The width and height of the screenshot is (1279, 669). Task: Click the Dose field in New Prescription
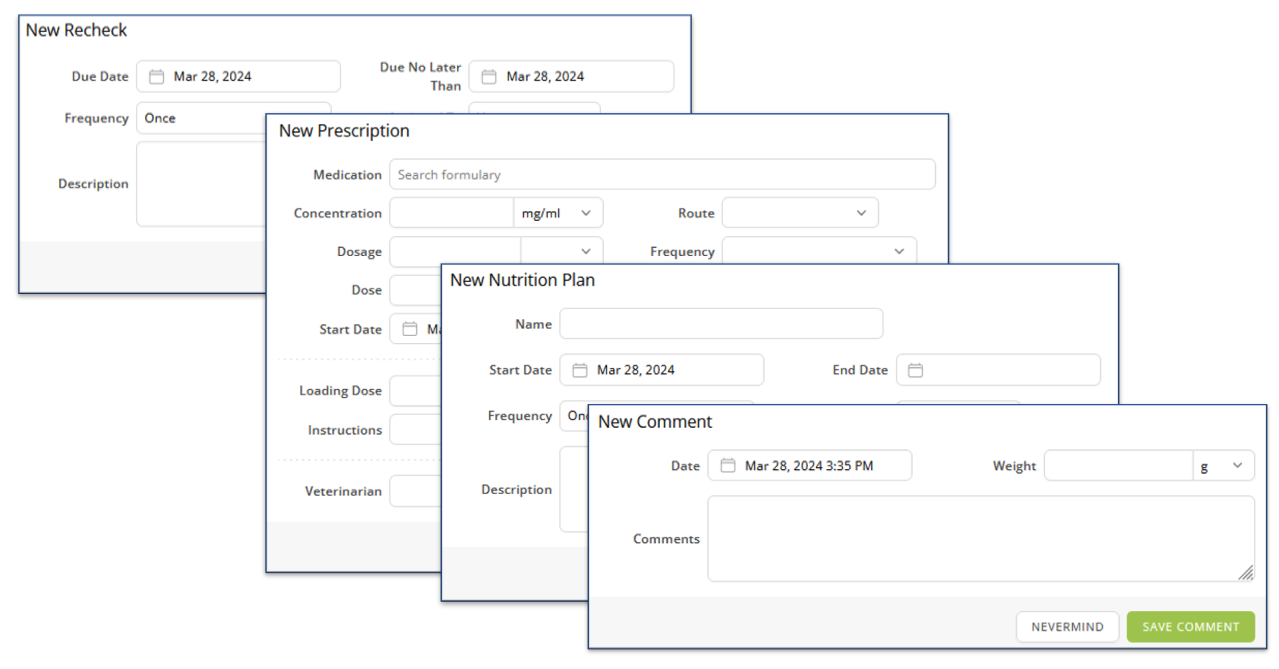click(x=415, y=290)
